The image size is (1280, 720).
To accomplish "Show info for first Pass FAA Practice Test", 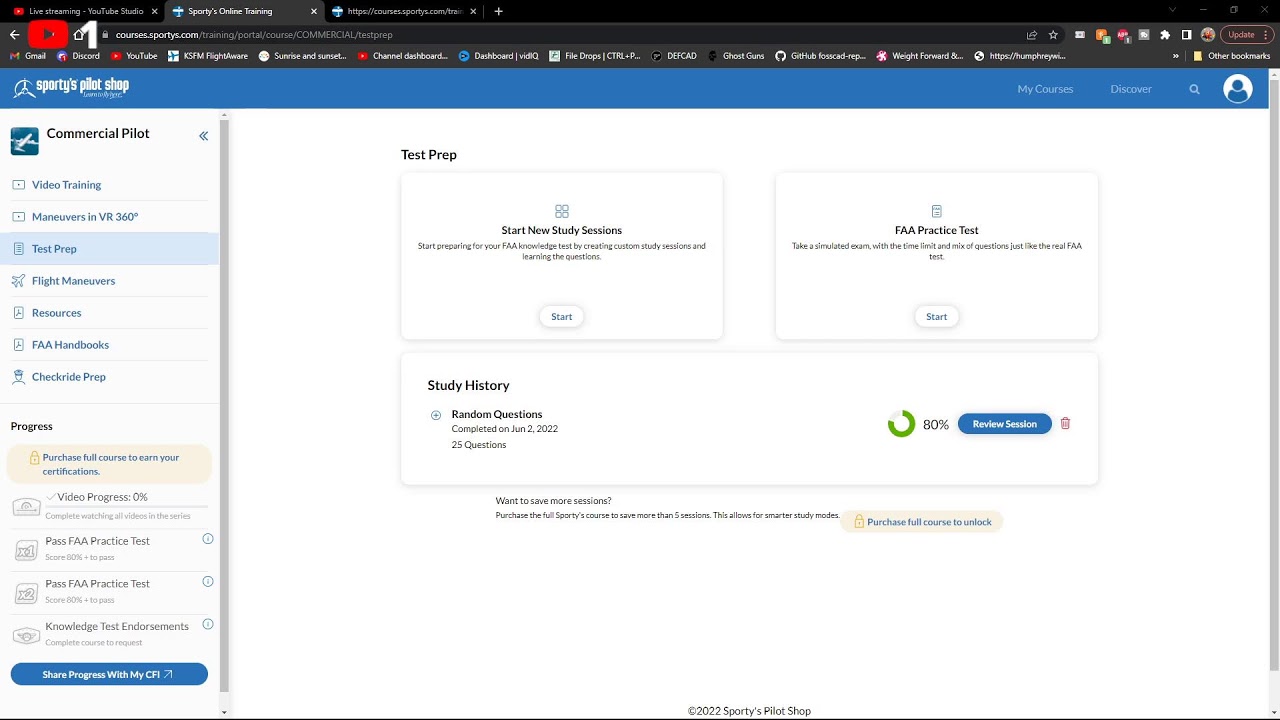I will tap(208, 539).
